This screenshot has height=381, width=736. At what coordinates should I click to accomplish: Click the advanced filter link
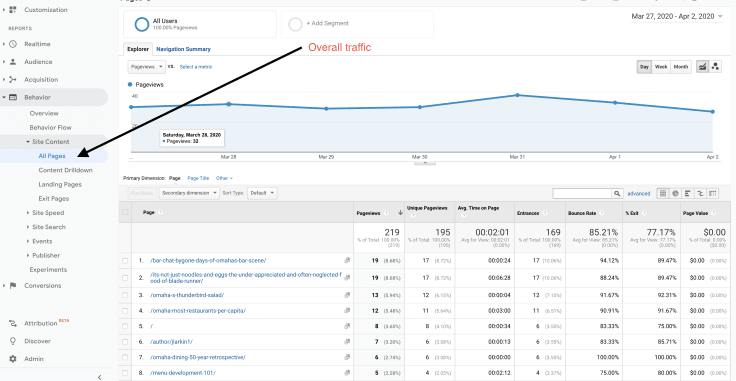coord(639,193)
